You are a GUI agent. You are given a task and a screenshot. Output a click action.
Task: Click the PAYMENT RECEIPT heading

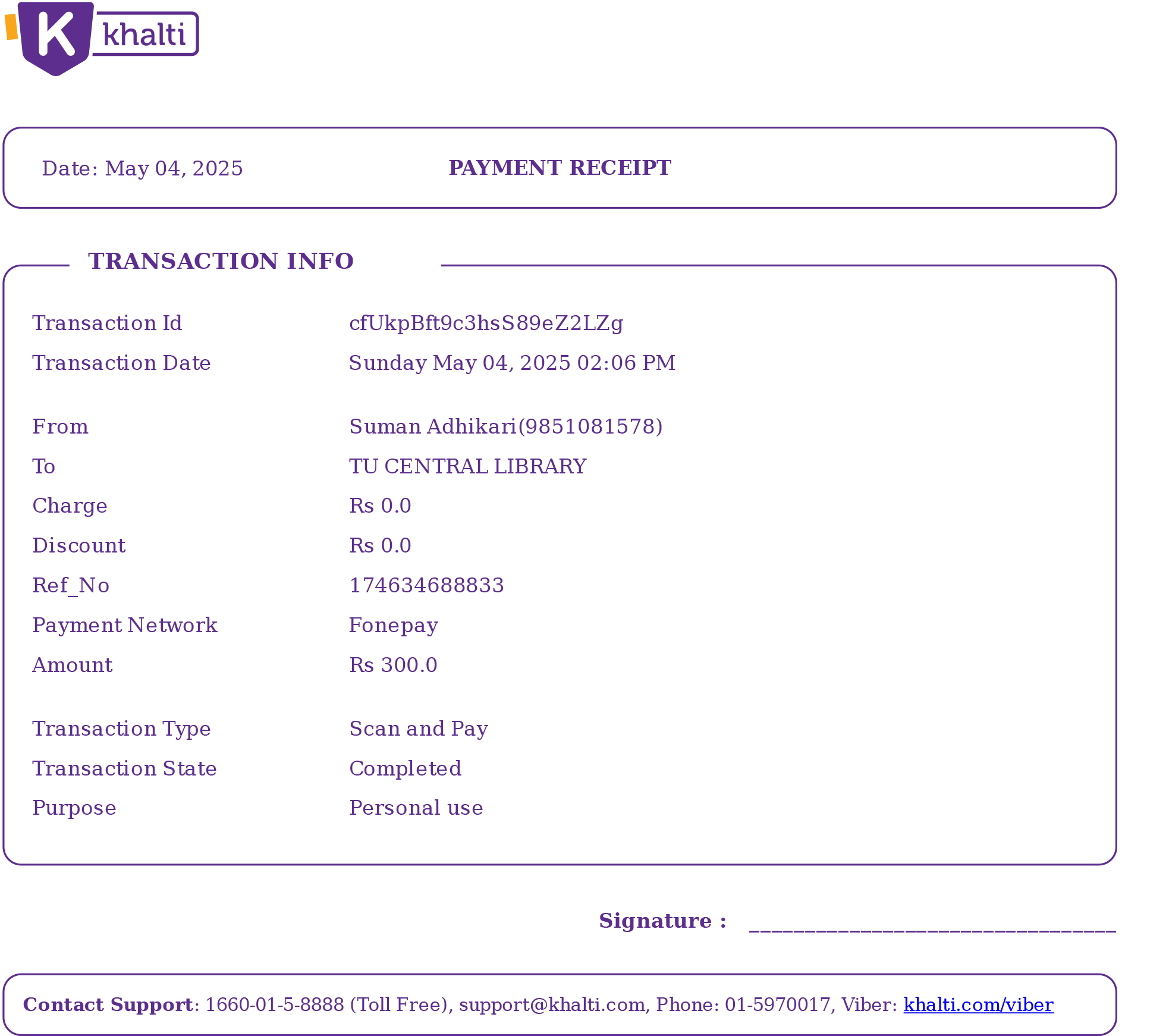(560, 168)
